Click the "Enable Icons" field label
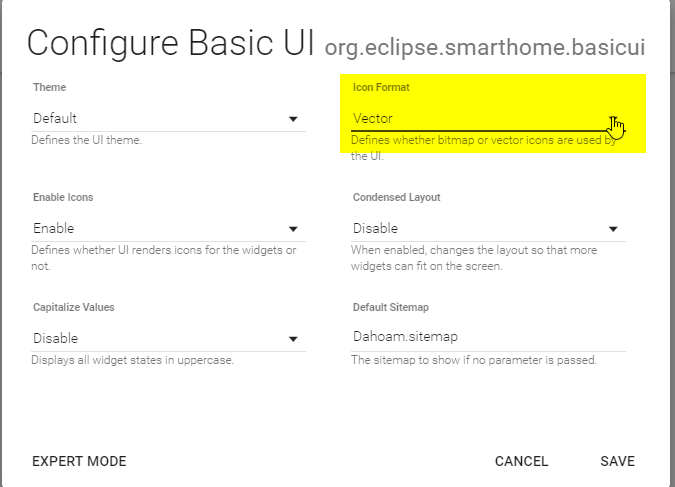The width and height of the screenshot is (675, 487). pyautogui.click(x=62, y=198)
